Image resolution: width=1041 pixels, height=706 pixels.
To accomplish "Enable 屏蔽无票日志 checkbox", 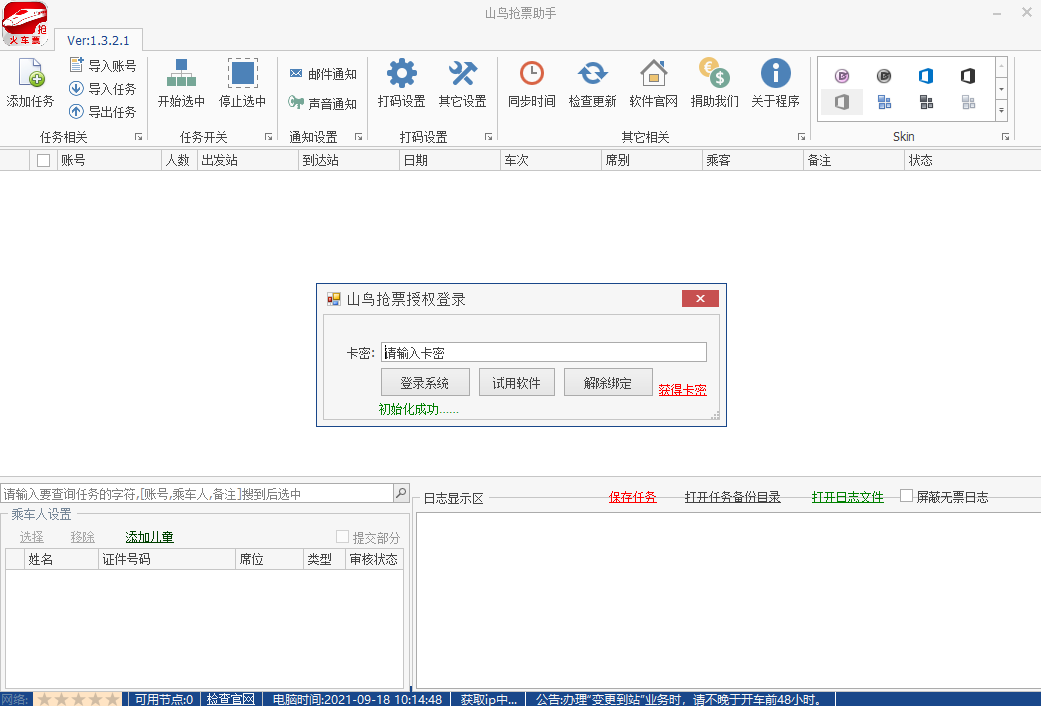I will point(906,495).
